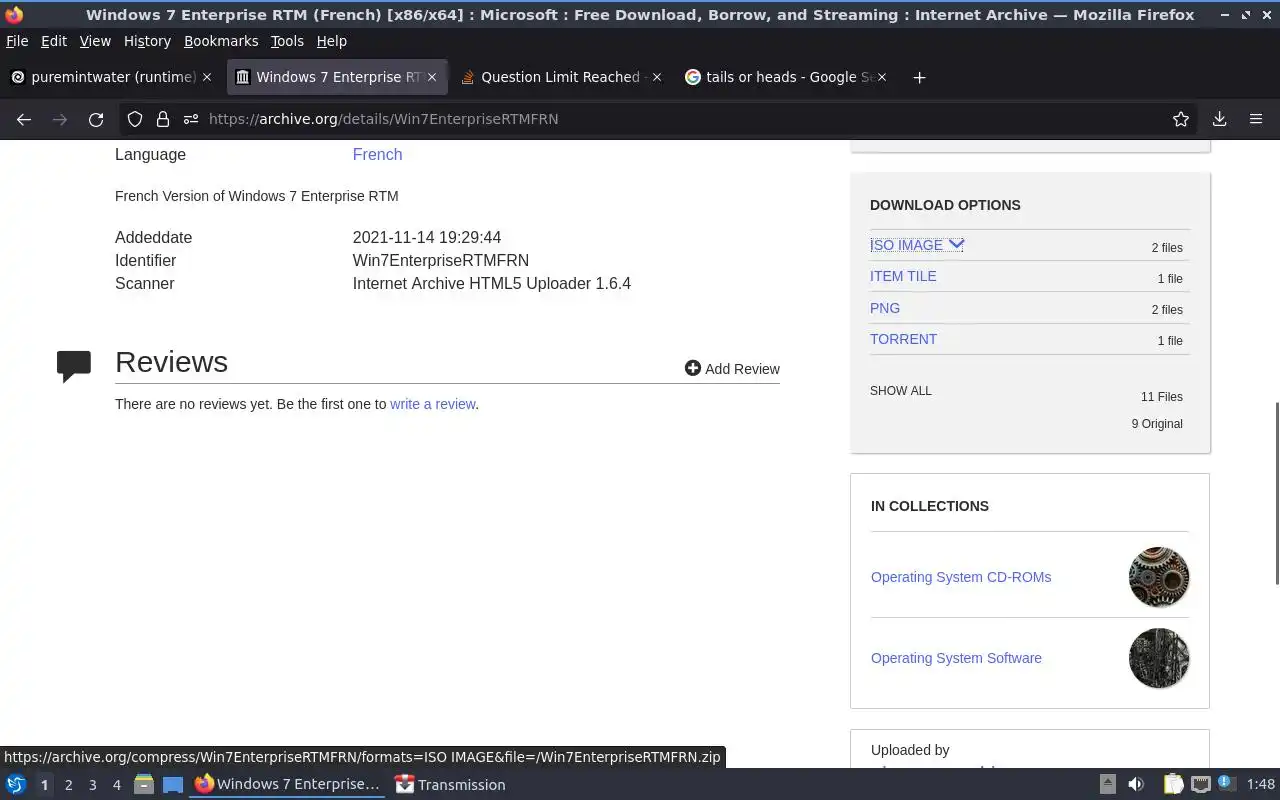Open the Operating System Software collection link

(956, 658)
